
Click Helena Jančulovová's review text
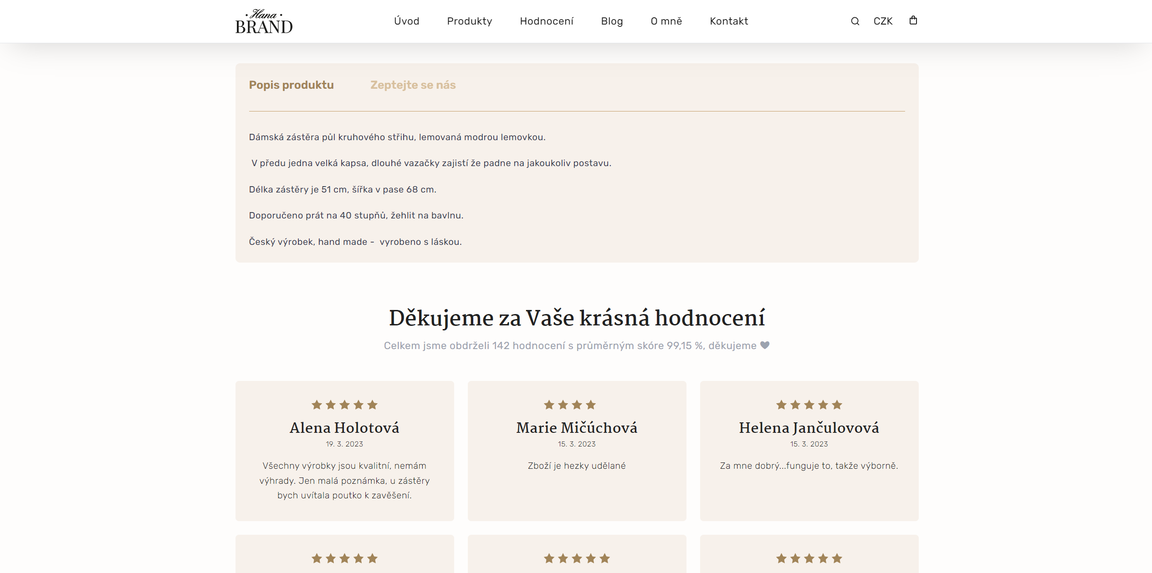tap(809, 466)
